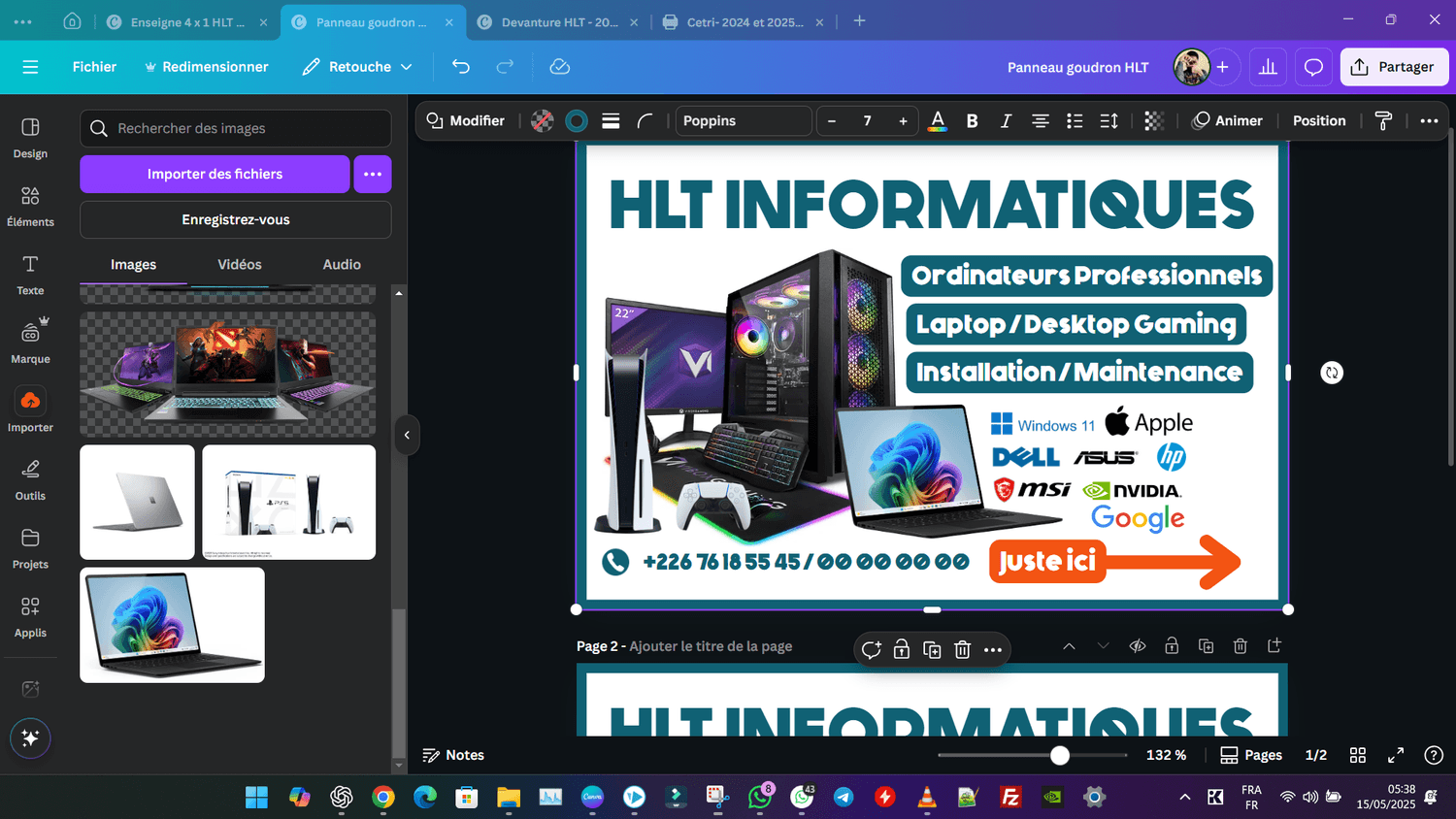Change text alignment

pos(1040,120)
